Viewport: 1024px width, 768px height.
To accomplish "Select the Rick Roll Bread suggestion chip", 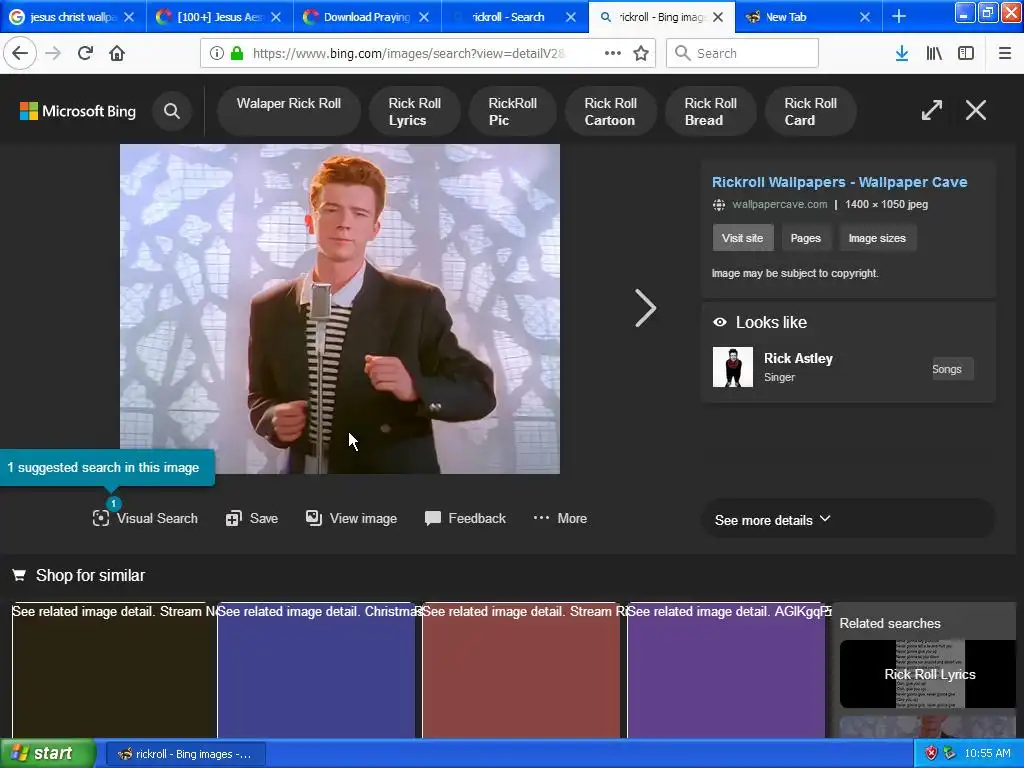I will point(710,111).
